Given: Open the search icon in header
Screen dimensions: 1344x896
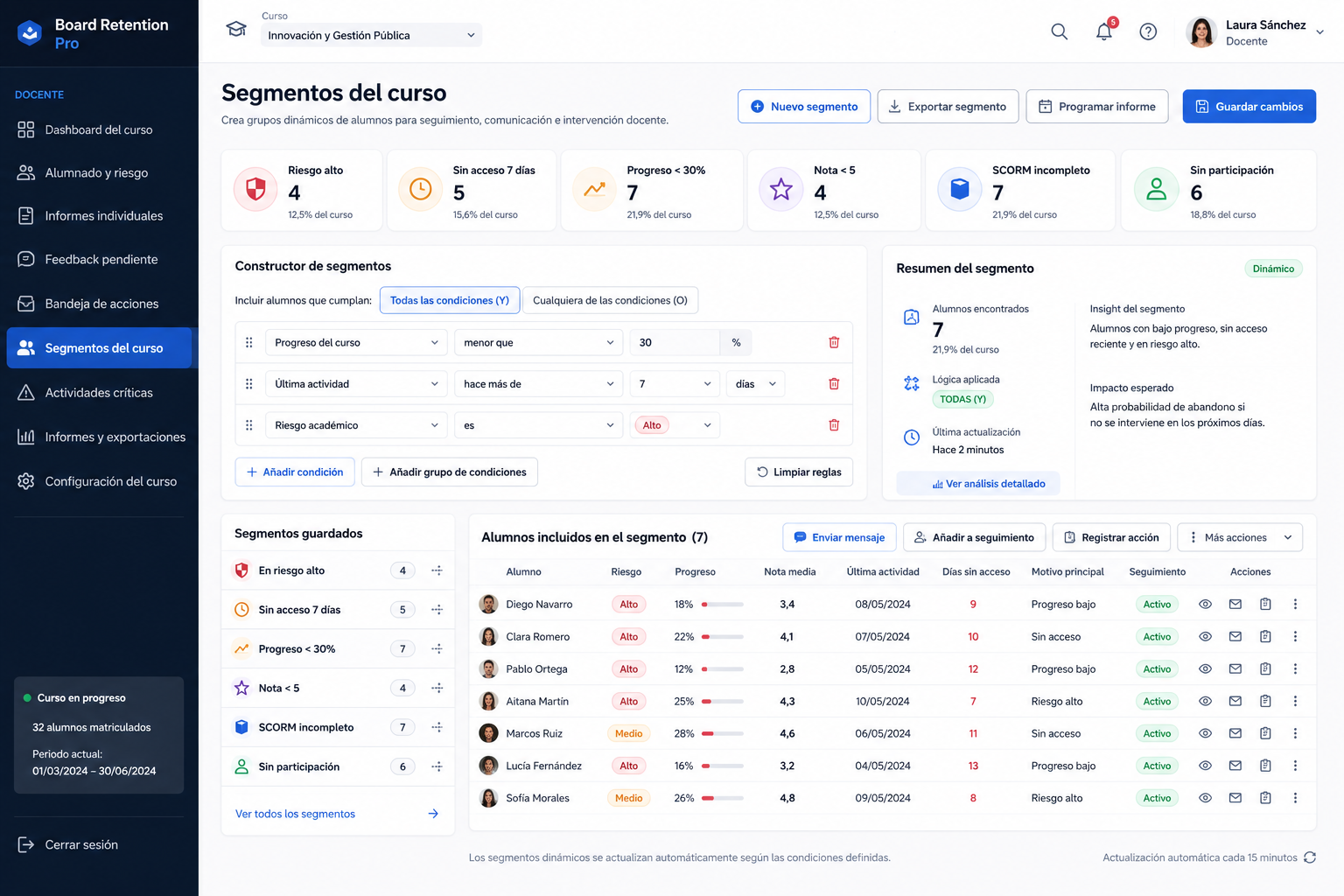Looking at the screenshot, I should [1059, 32].
